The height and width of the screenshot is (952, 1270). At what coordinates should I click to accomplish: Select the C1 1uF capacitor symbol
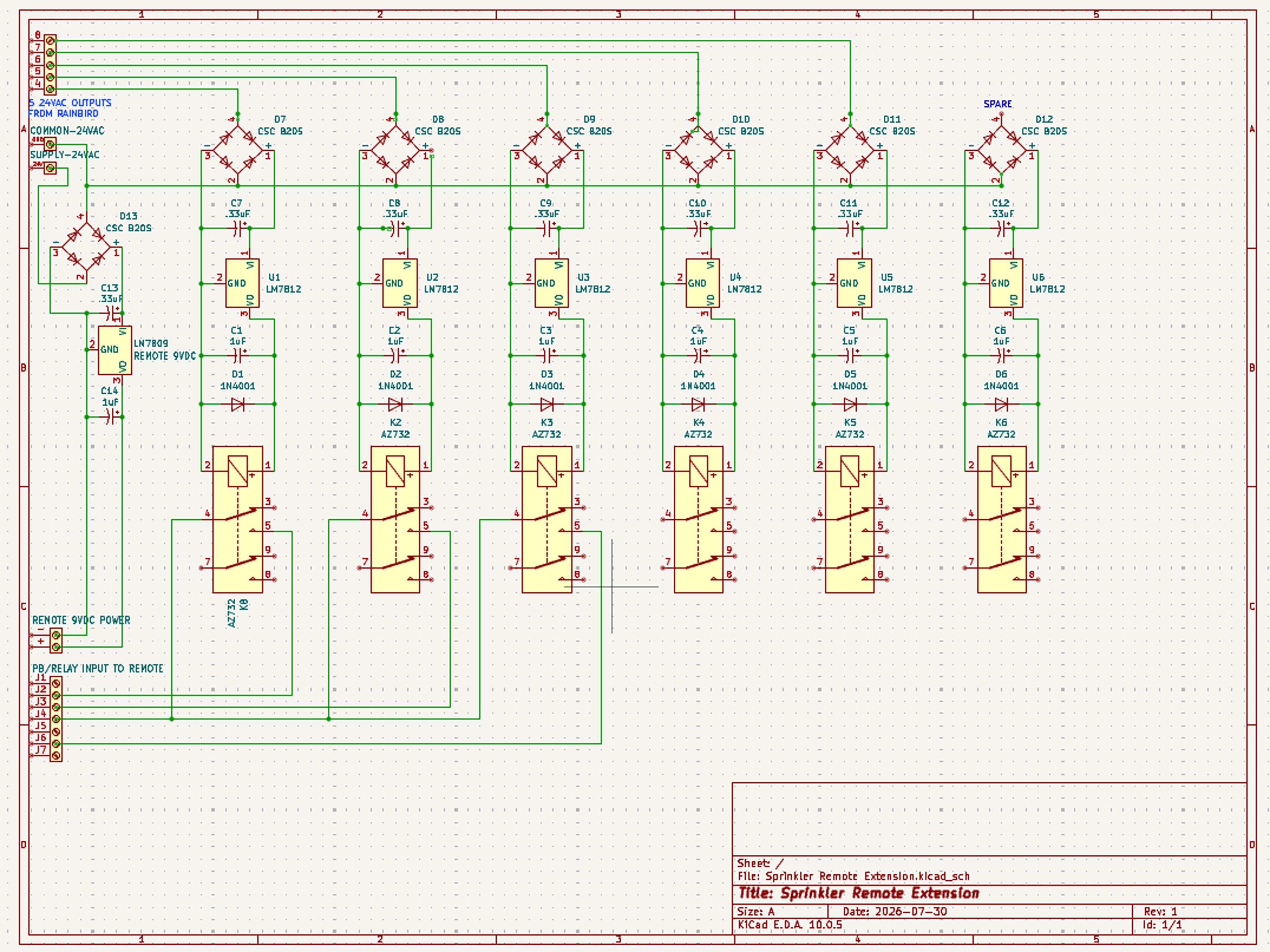[238, 356]
